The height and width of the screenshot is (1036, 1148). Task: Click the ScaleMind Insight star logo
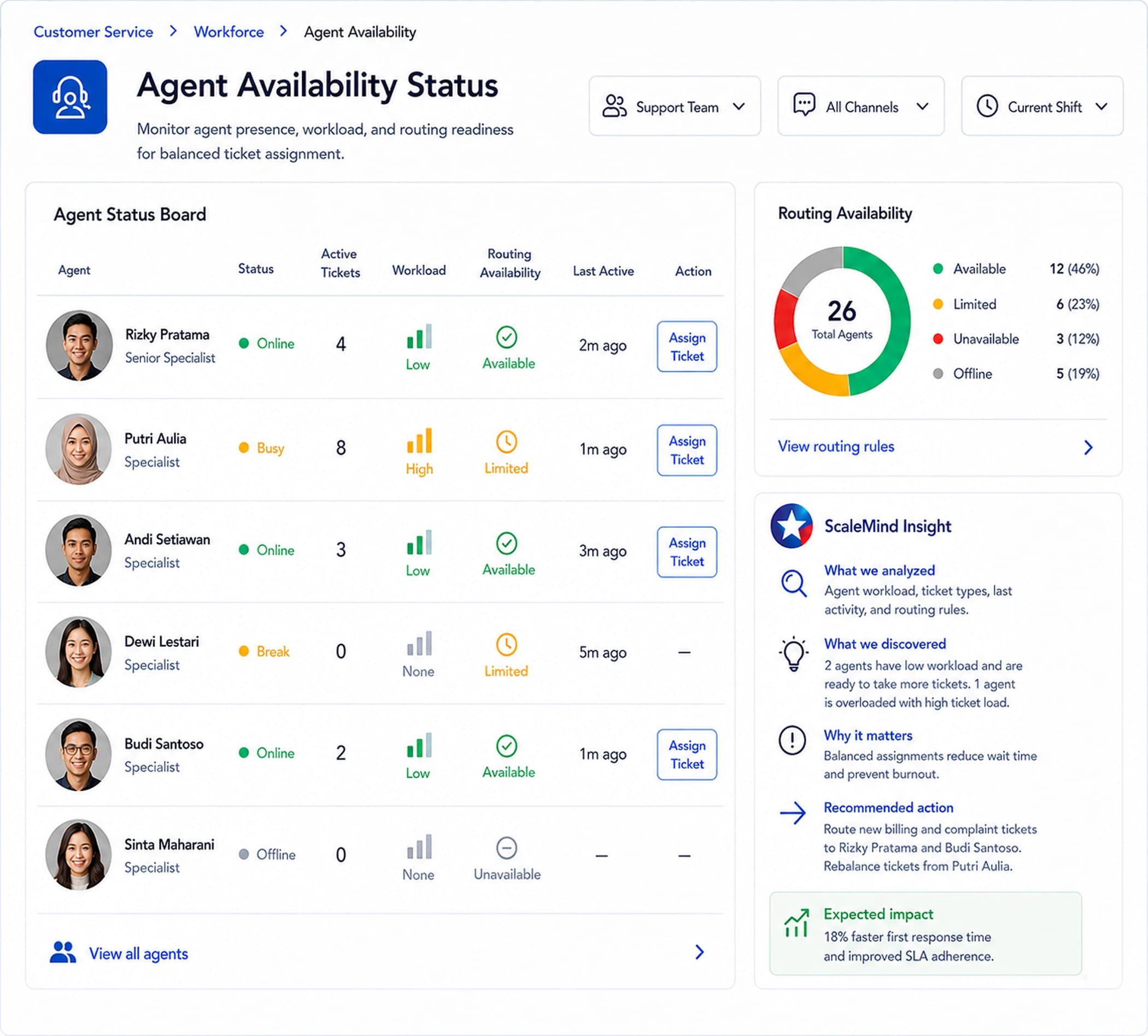click(x=792, y=526)
